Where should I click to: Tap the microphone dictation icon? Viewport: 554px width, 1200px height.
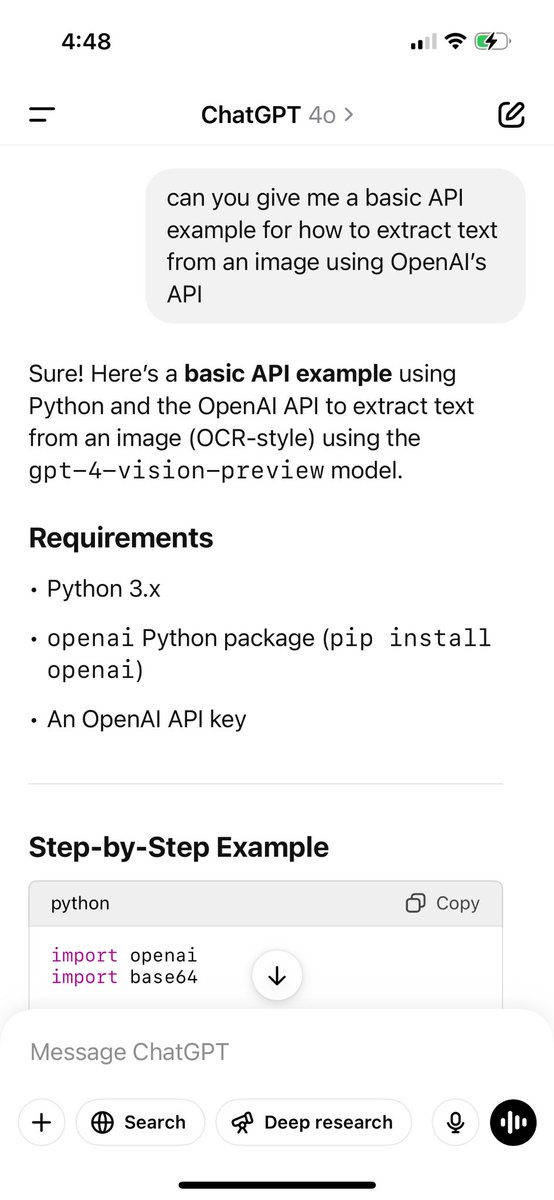coord(455,1122)
